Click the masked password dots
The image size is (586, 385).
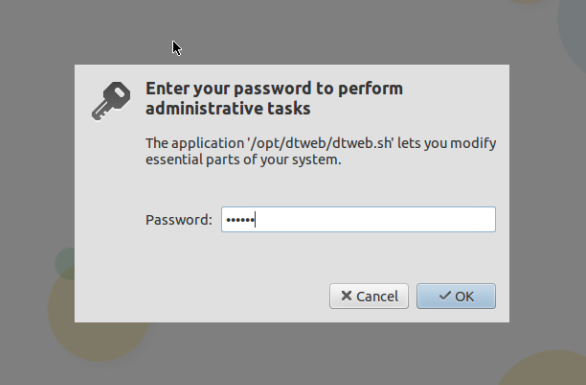click(x=240, y=220)
